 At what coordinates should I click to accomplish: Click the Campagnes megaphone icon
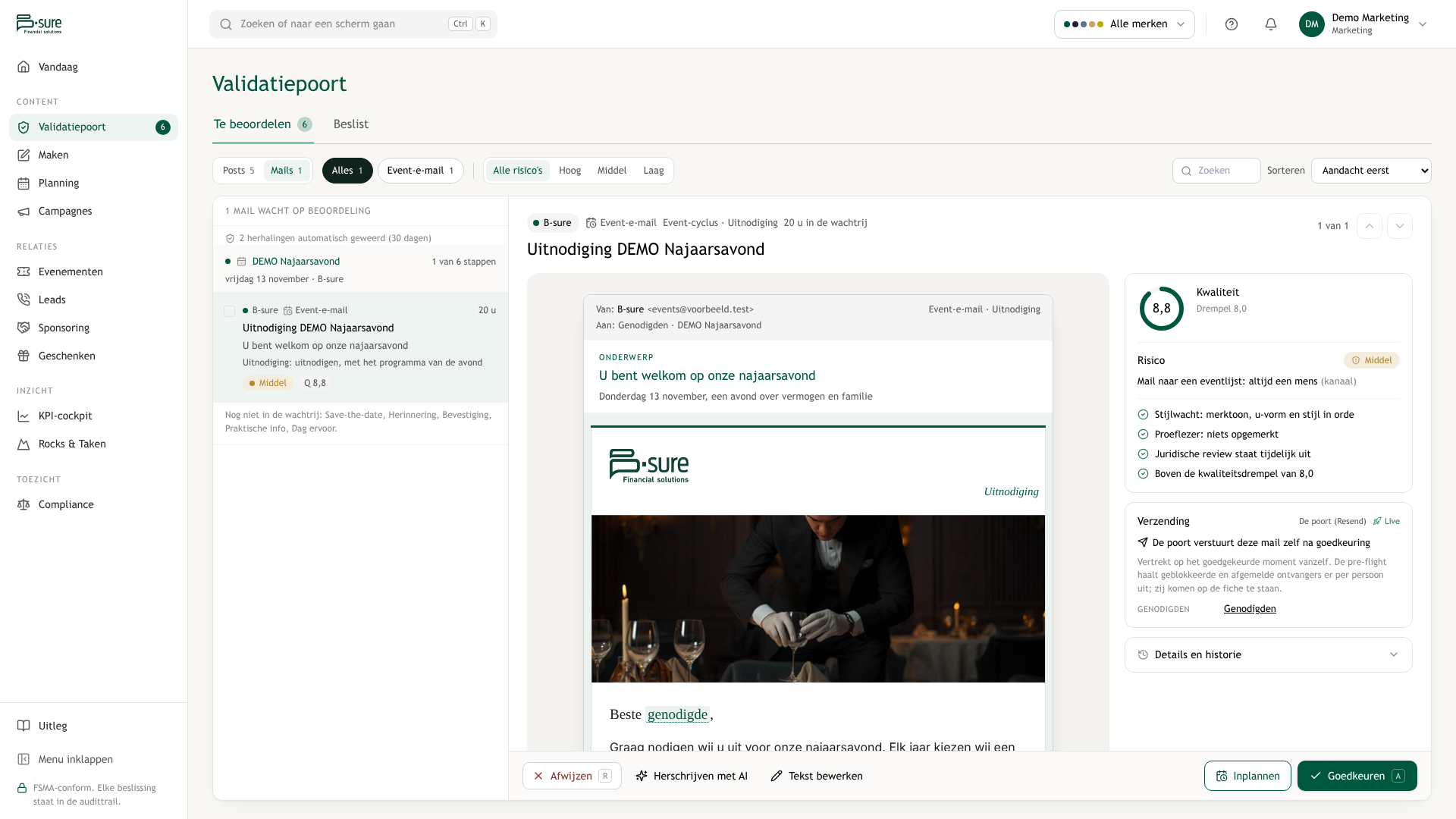pyautogui.click(x=24, y=212)
